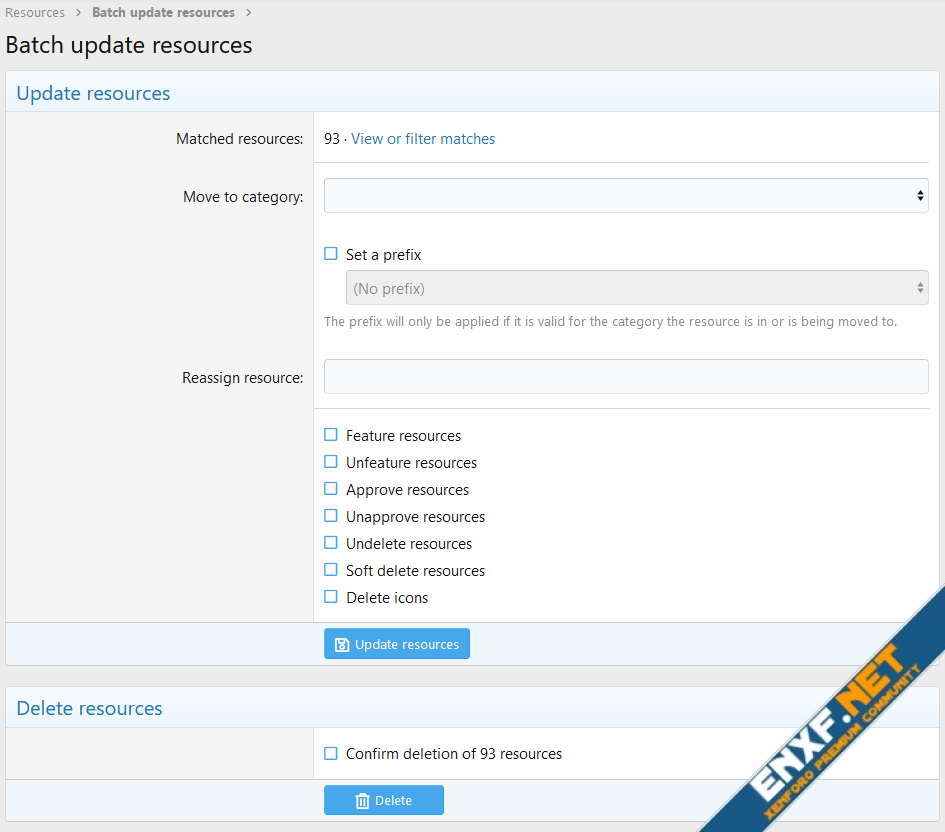Check Confirm deletion of 93 resources
This screenshot has width=945, height=832.
(x=331, y=753)
